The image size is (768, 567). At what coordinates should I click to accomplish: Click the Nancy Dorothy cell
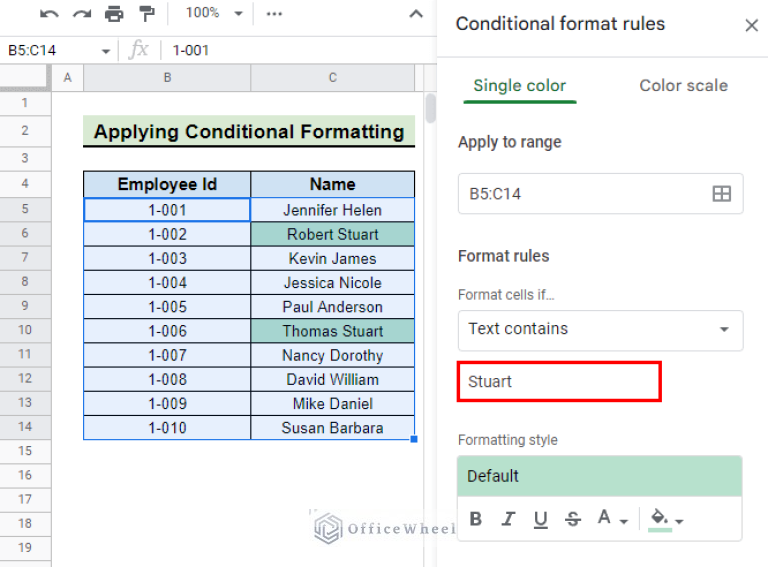pos(333,355)
